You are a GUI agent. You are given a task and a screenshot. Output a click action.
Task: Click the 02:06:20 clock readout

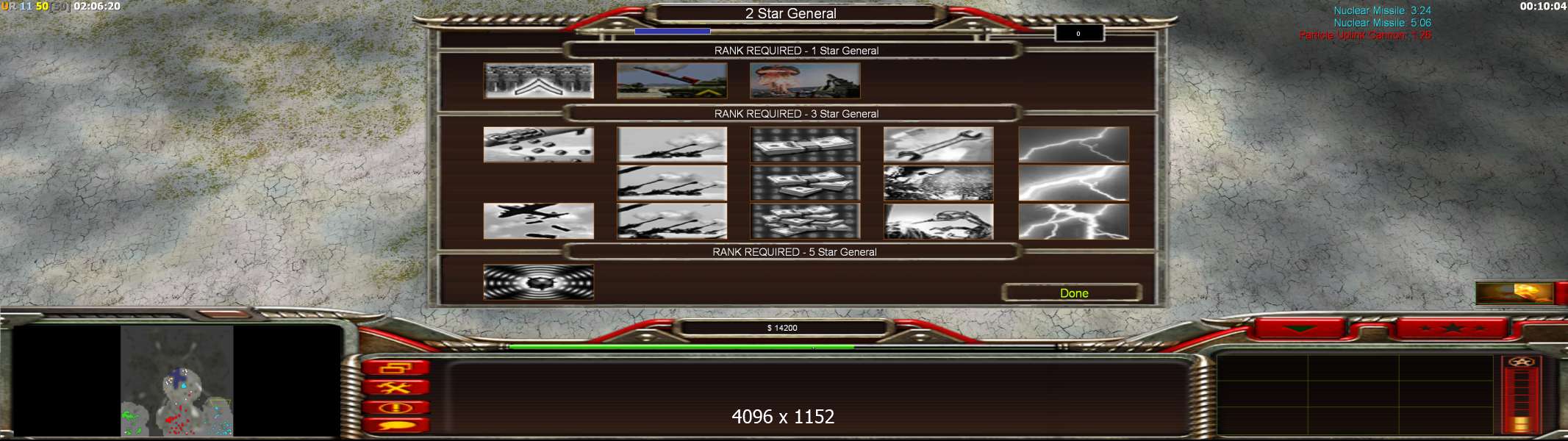pos(97,6)
